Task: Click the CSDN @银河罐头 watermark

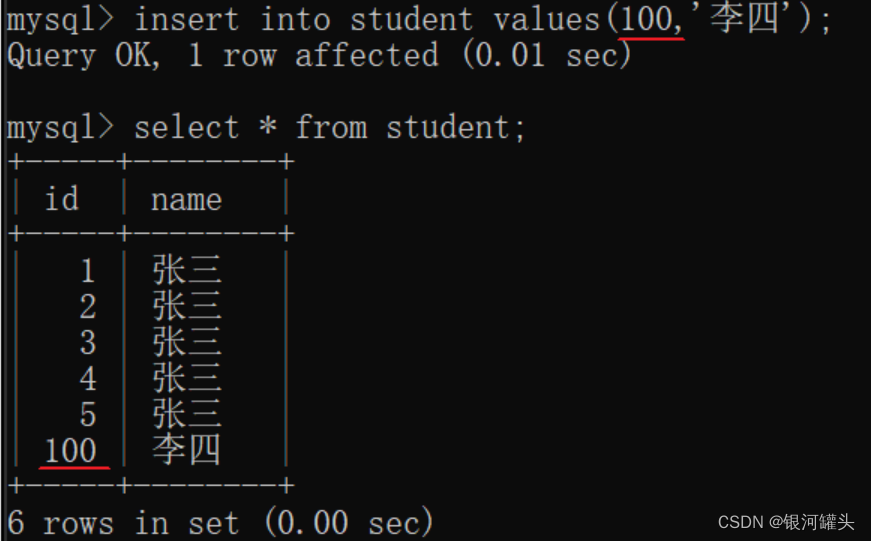Action: coord(785,522)
